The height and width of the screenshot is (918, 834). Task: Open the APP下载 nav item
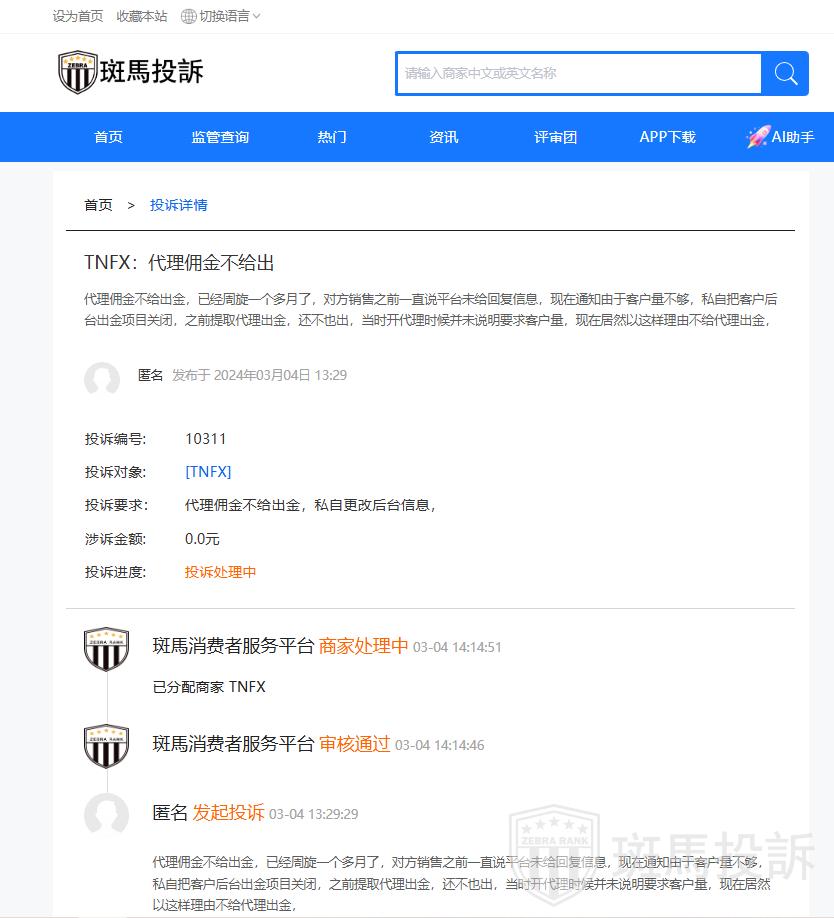[667, 137]
